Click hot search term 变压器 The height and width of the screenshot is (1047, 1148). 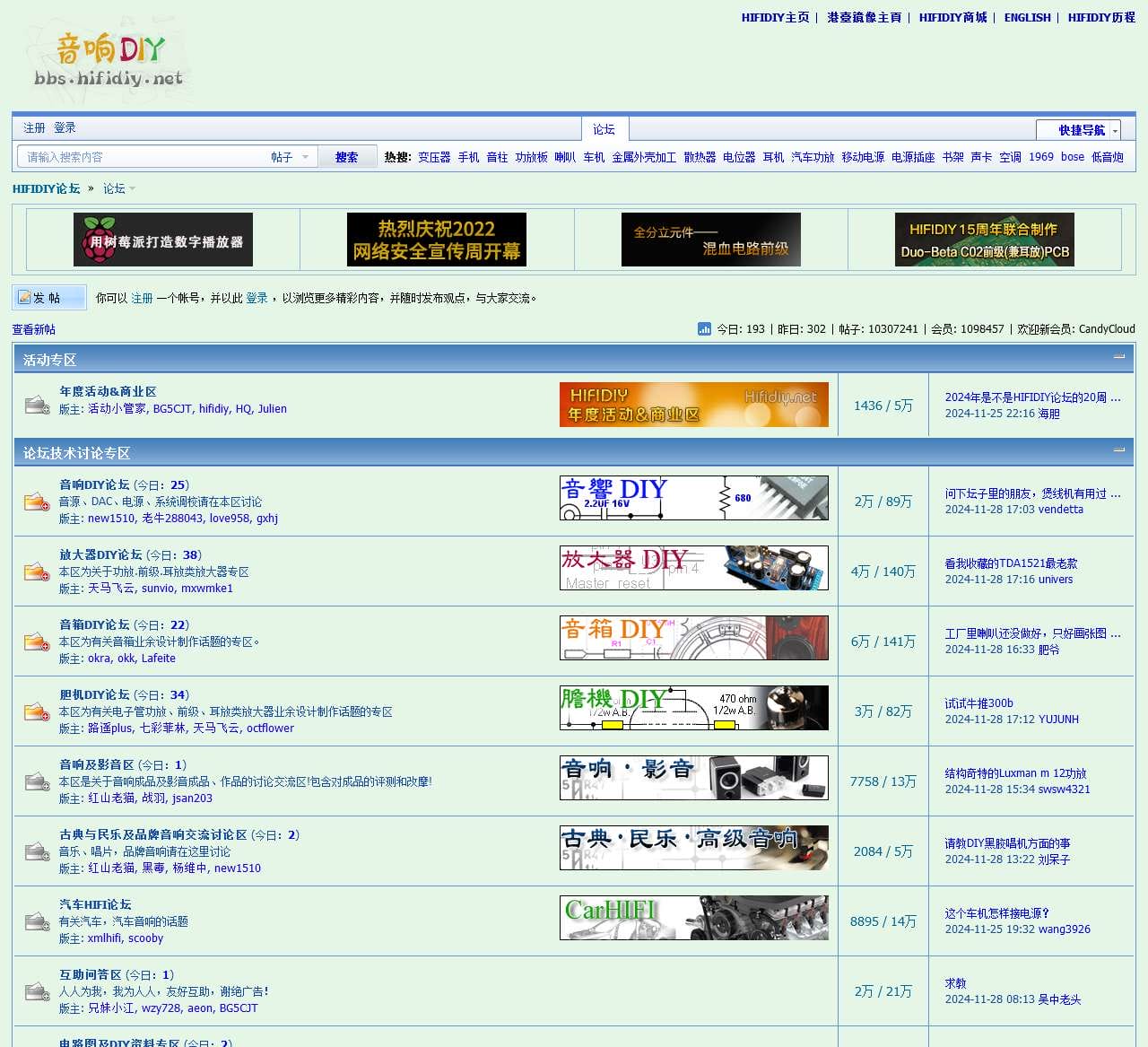coord(434,157)
